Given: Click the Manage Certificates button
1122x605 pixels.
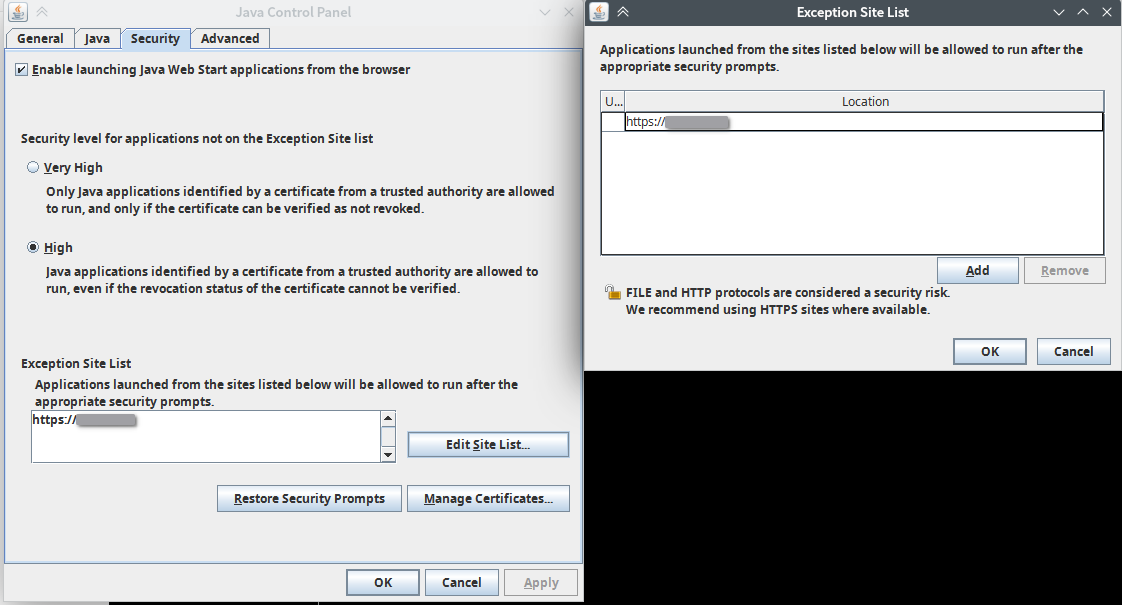Looking at the screenshot, I should click(x=488, y=498).
